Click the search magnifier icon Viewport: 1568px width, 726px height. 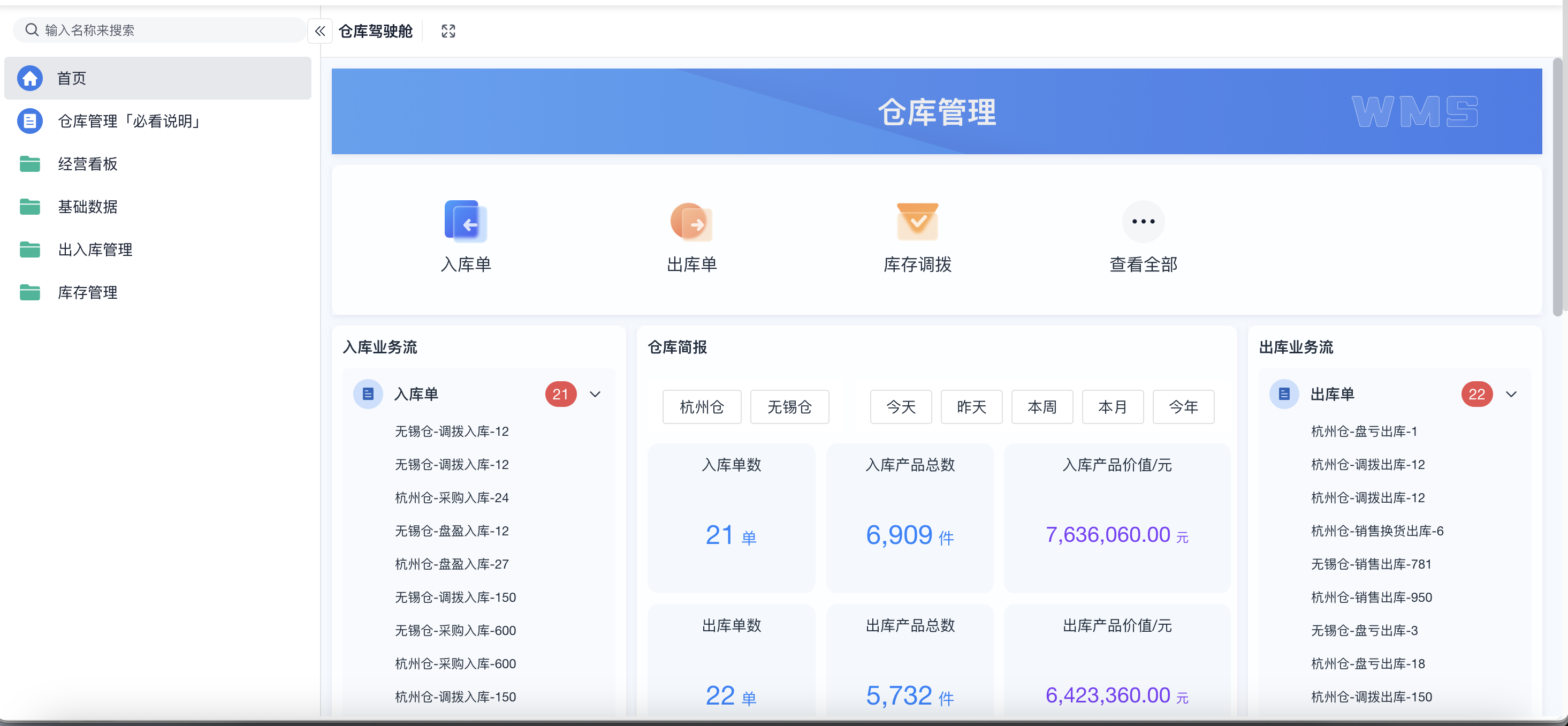32,29
